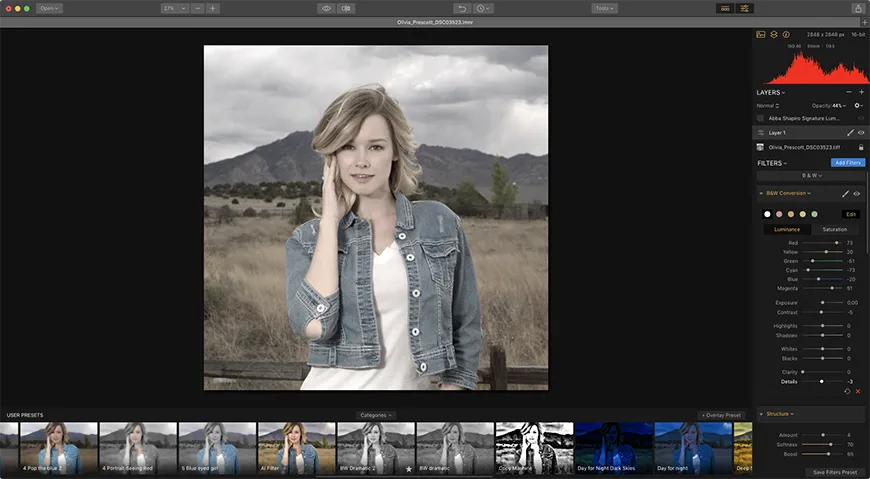Toggle visibility of the B&W Conversion filter
This screenshot has height=479, width=870.
(x=857, y=193)
